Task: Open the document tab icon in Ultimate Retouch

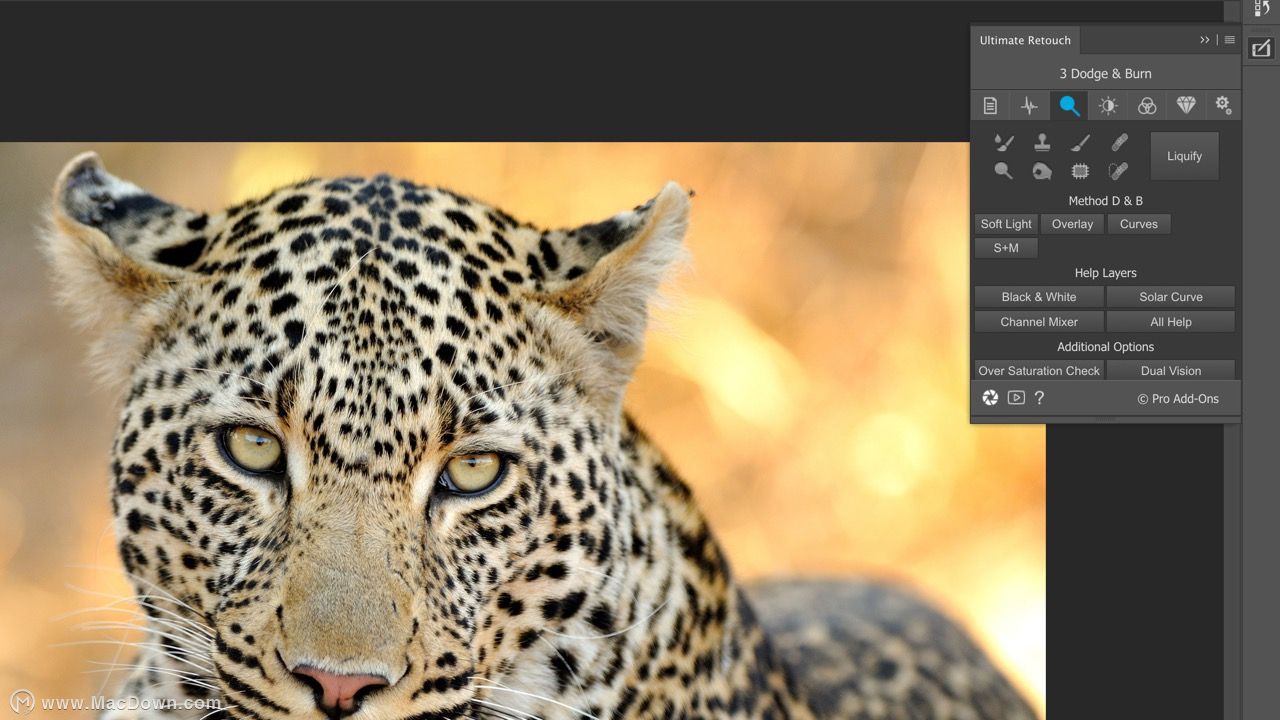Action: 990,105
